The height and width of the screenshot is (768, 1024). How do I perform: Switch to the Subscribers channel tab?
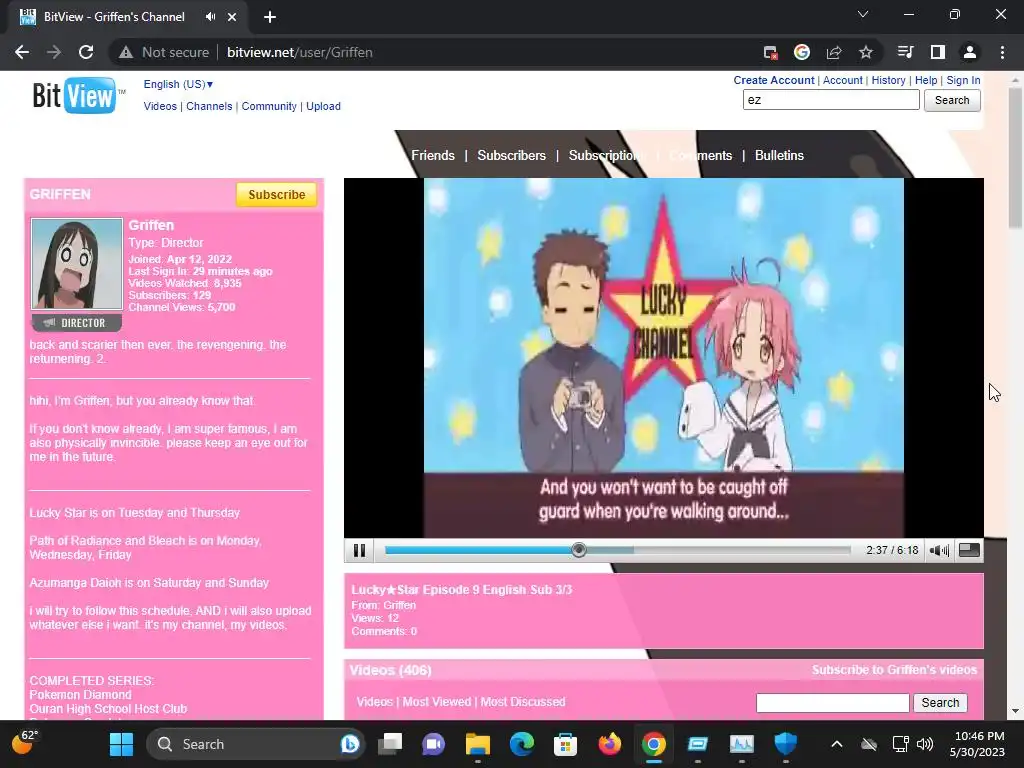point(511,155)
